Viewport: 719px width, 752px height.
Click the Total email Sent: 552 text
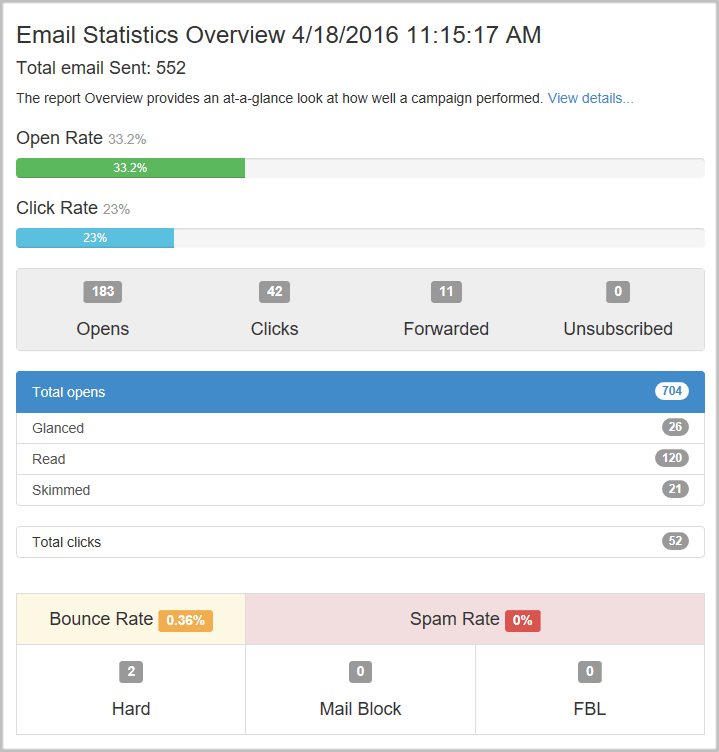click(101, 68)
